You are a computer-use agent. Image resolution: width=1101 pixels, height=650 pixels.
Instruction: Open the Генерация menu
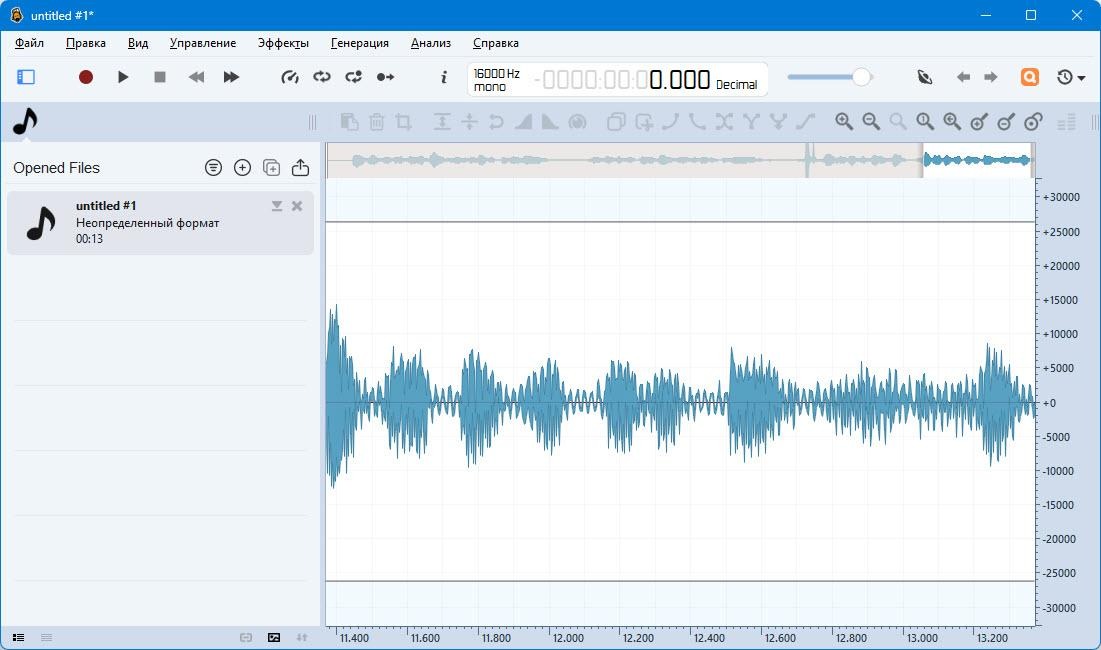pyautogui.click(x=359, y=43)
